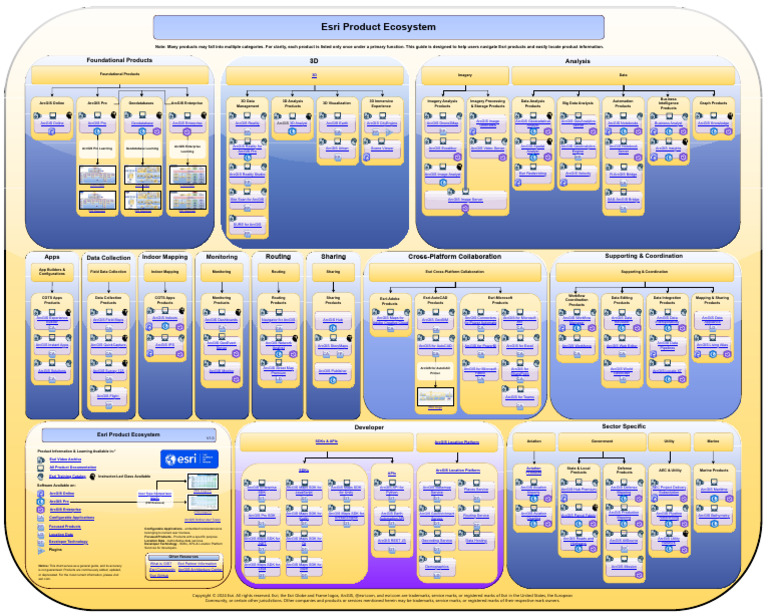
Task: Open the ArcGIS StreetMap Premium link
Action: 278,370
